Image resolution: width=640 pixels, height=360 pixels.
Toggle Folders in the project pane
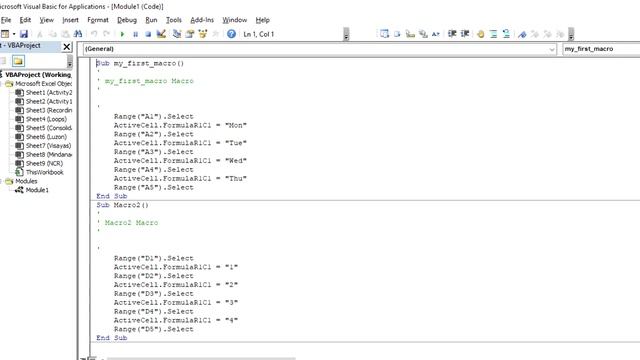tap(18, 61)
